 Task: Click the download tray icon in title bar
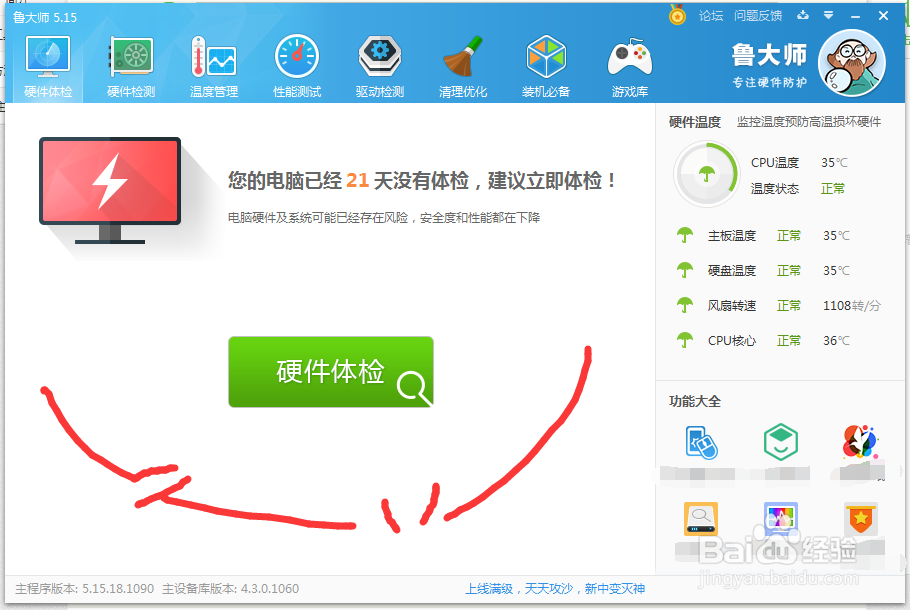pos(803,15)
